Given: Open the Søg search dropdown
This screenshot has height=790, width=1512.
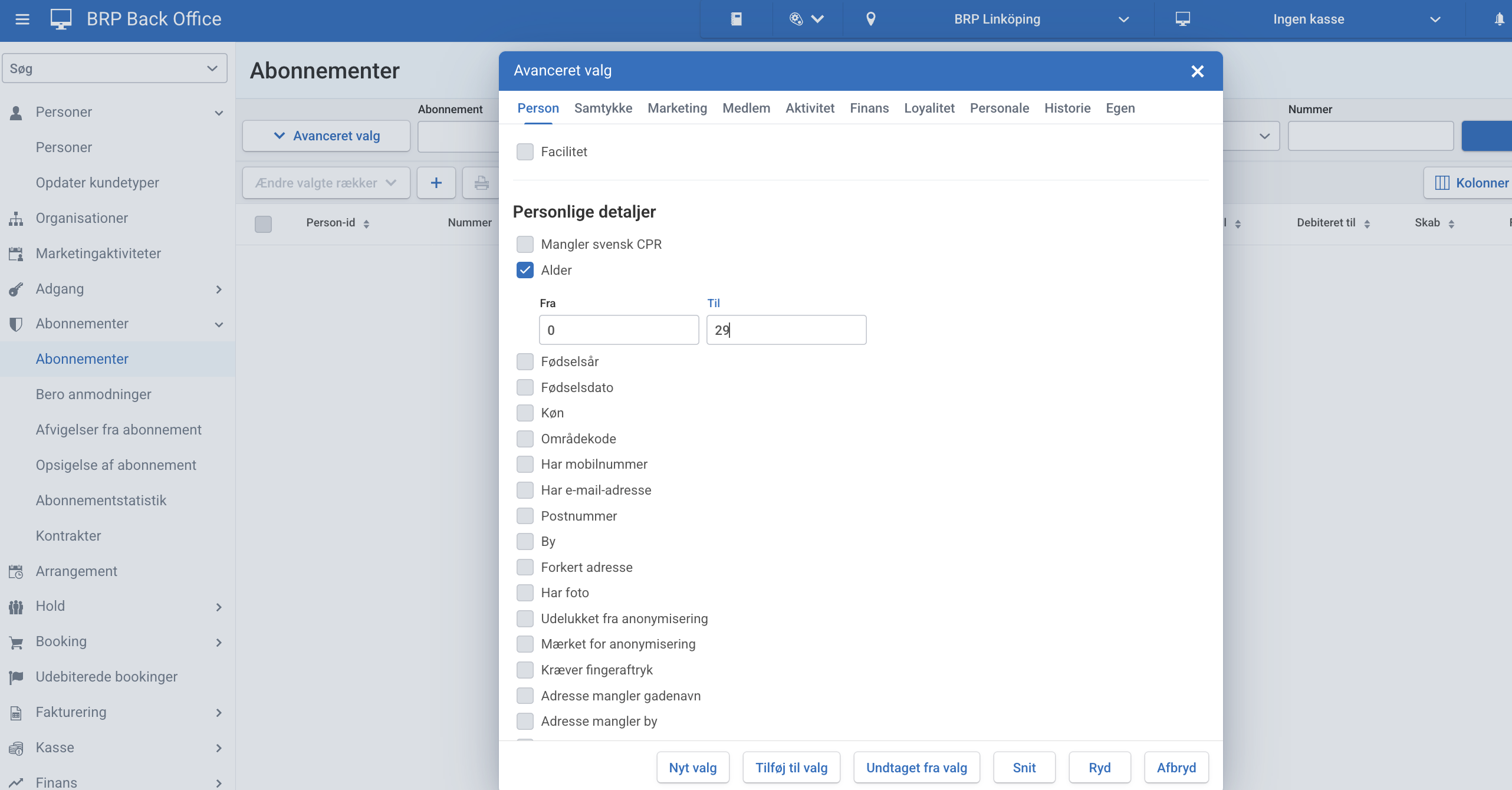Looking at the screenshot, I should click(114, 68).
